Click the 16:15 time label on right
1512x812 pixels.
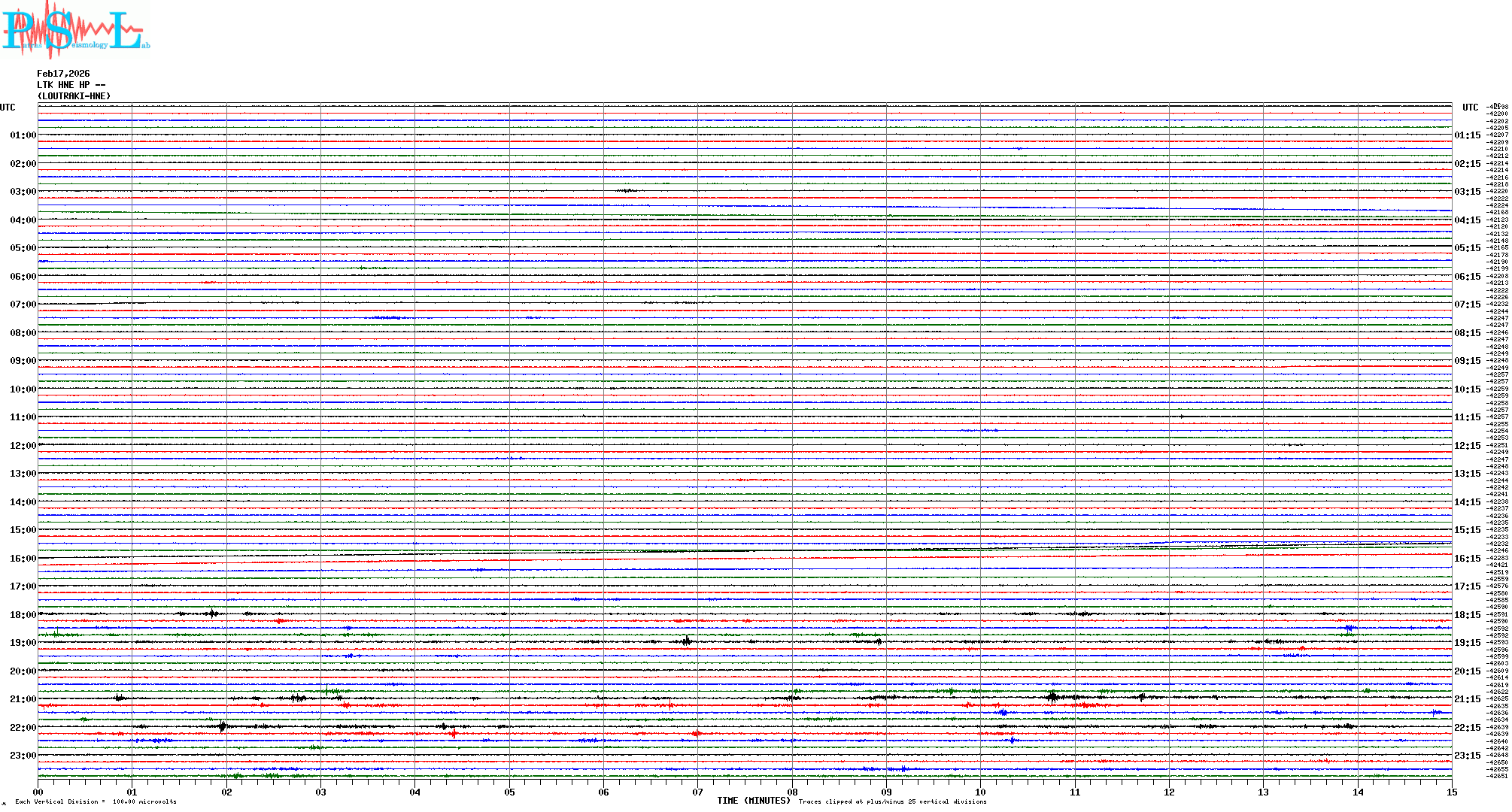coord(1467,559)
